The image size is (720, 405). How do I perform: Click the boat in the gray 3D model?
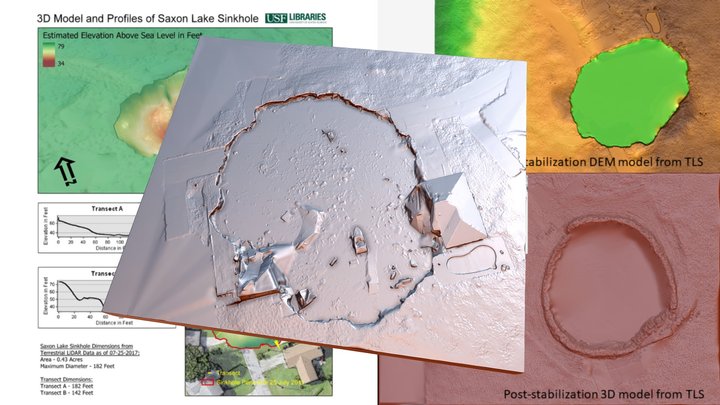pos(359,240)
